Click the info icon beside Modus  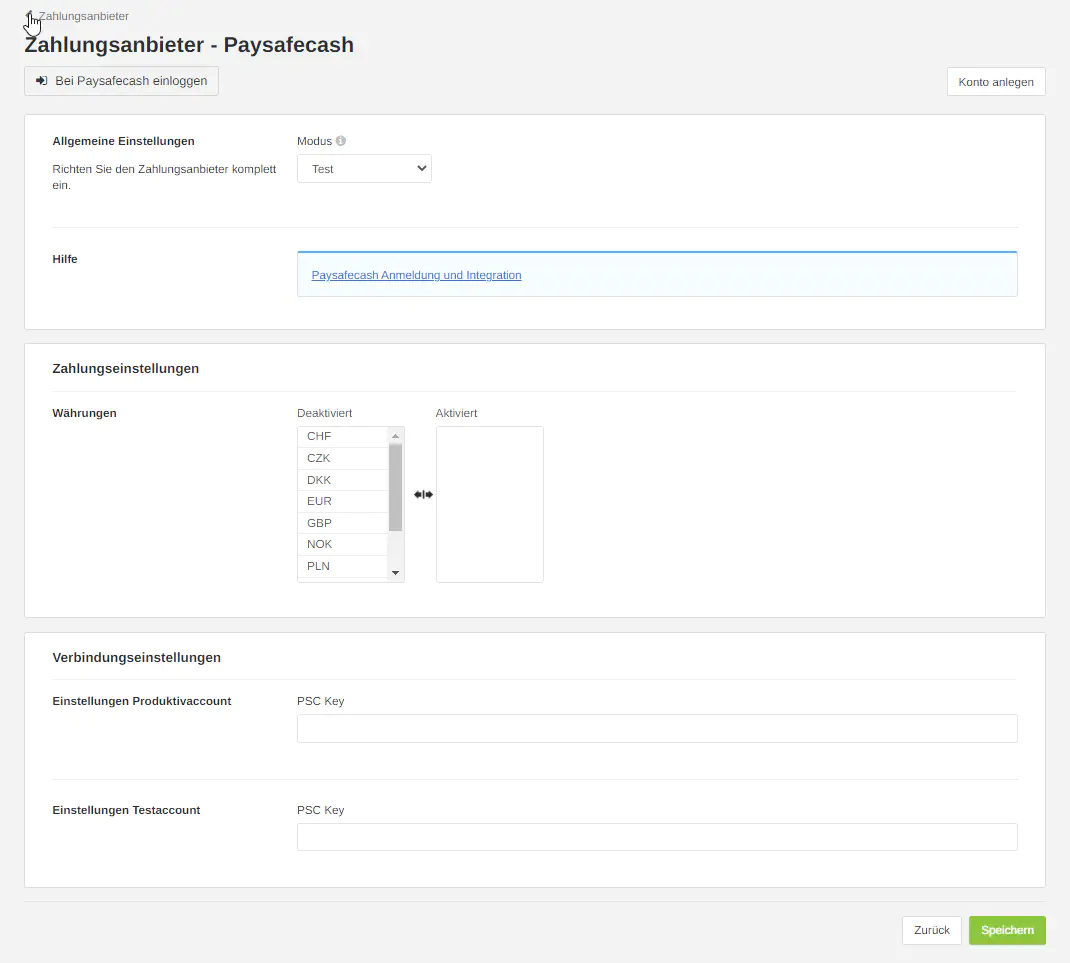coord(341,141)
